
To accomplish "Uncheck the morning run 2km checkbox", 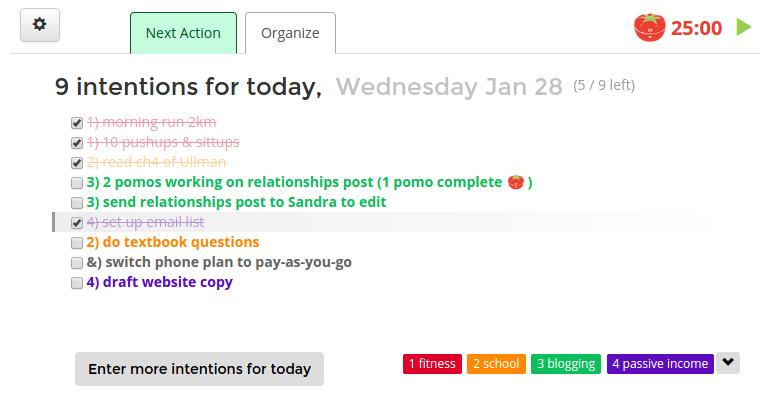I will click(77, 123).
